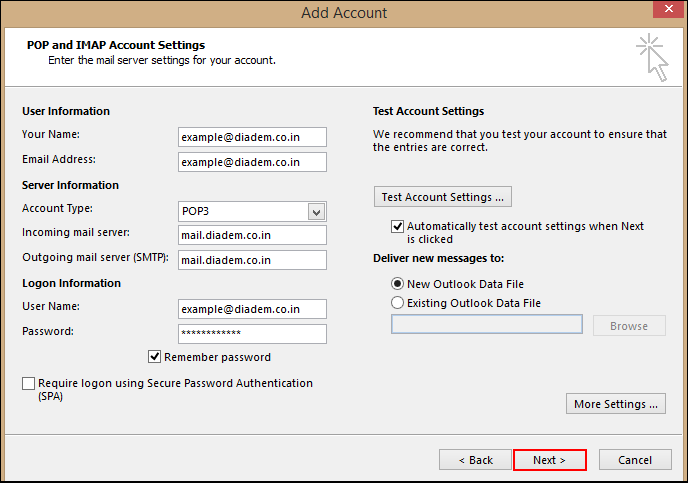Click the POP3 account type combo box
This screenshot has height=483, width=688.
tap(242, 211)
